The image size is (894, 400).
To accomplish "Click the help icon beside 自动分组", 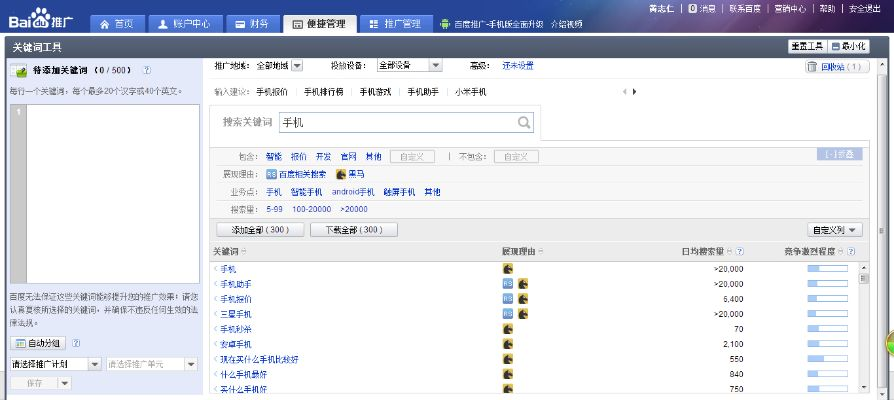I will click(76, 343).
